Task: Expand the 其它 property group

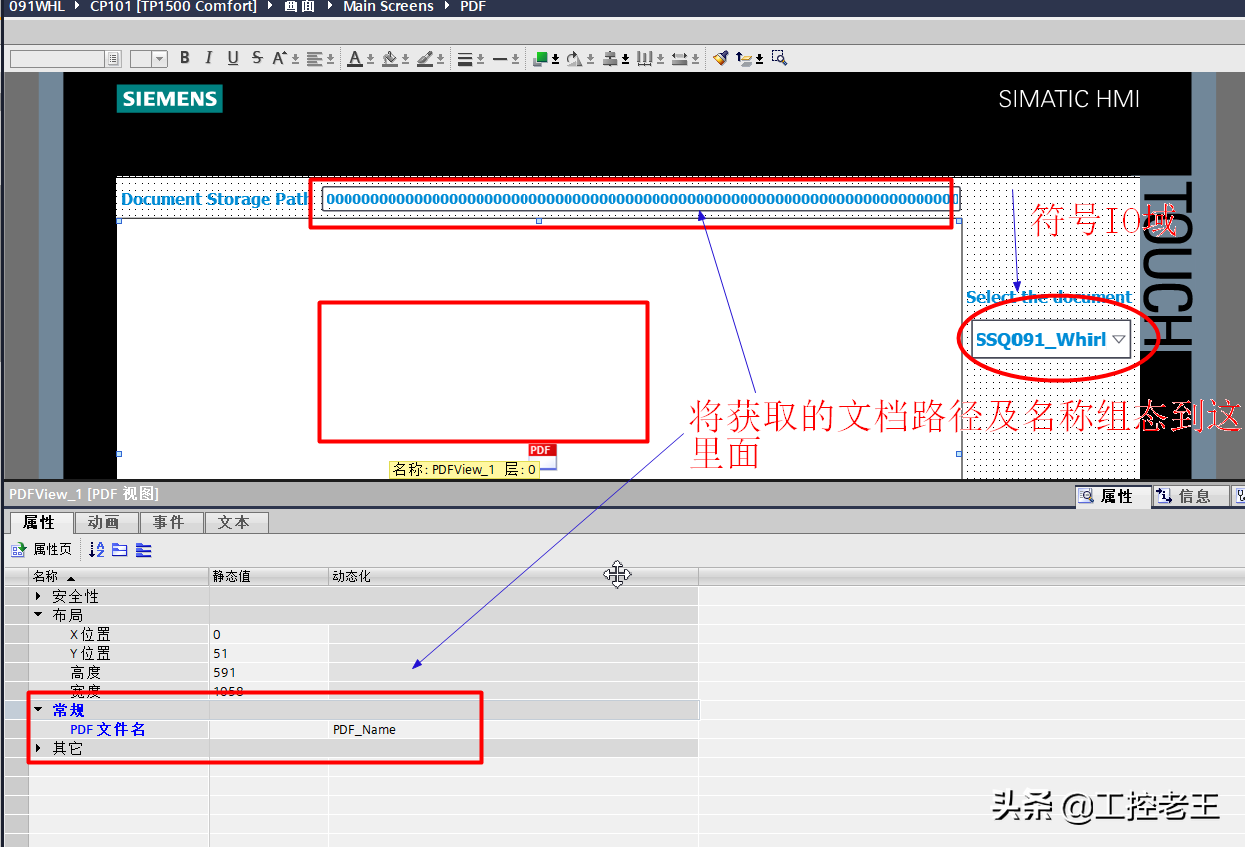Action: (38, 748)
